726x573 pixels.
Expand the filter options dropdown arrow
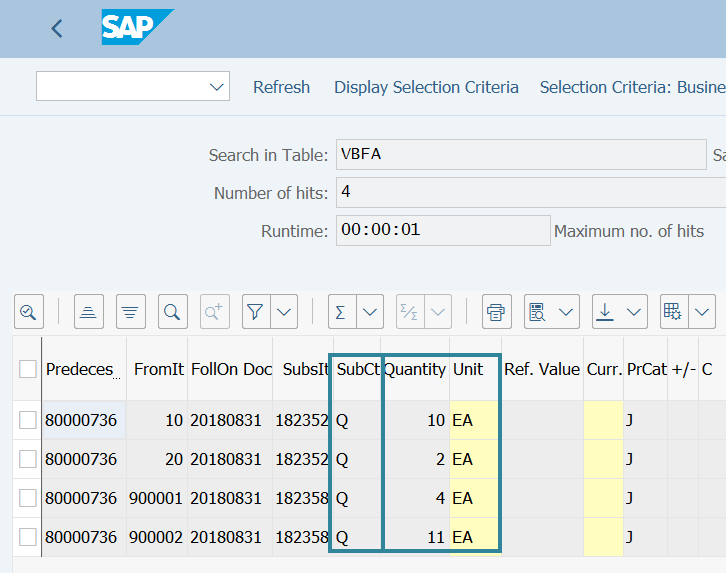tap(284, 311)
